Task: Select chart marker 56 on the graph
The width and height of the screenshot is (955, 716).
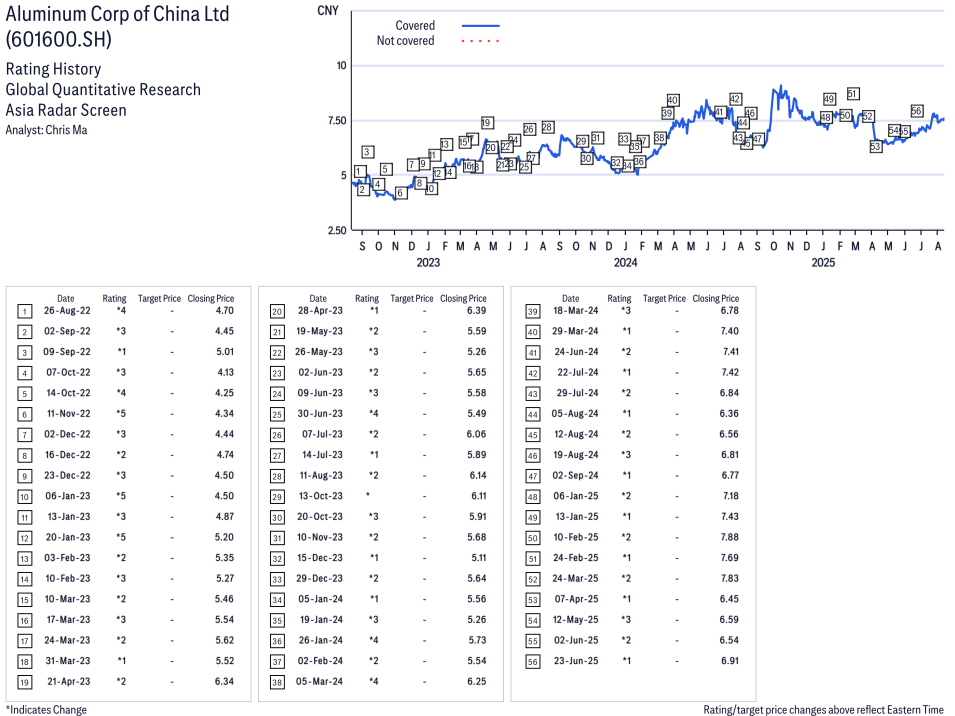Action: (917, 111)
